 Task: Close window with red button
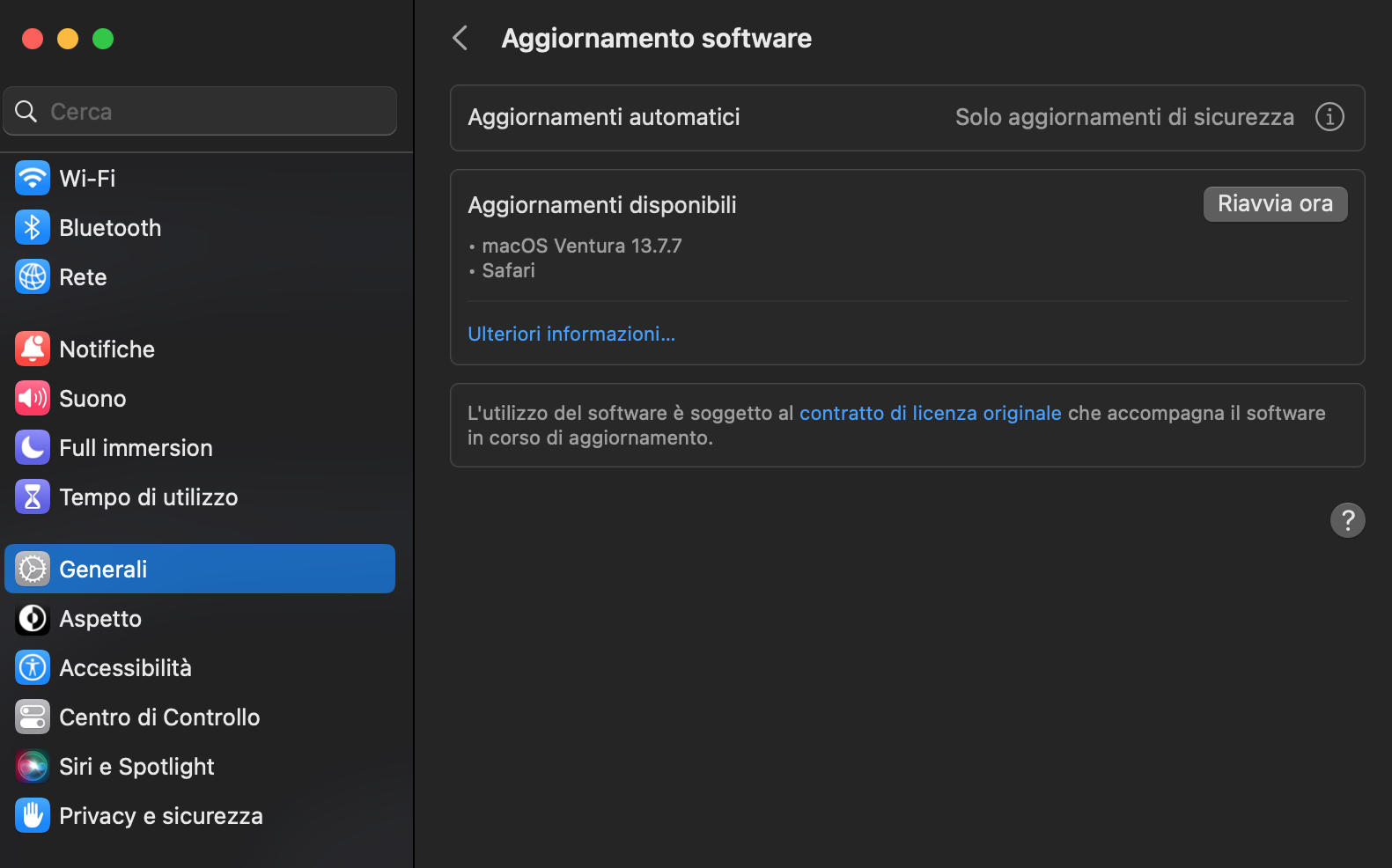33,39
